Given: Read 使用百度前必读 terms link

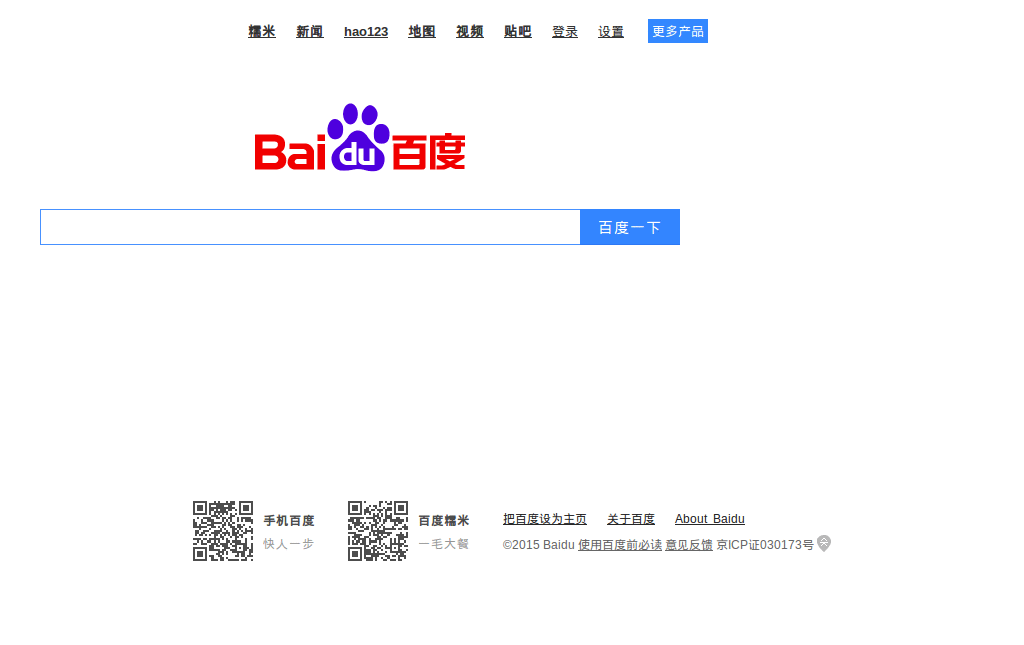Looking at the screenshot, I should click(620, 545).
